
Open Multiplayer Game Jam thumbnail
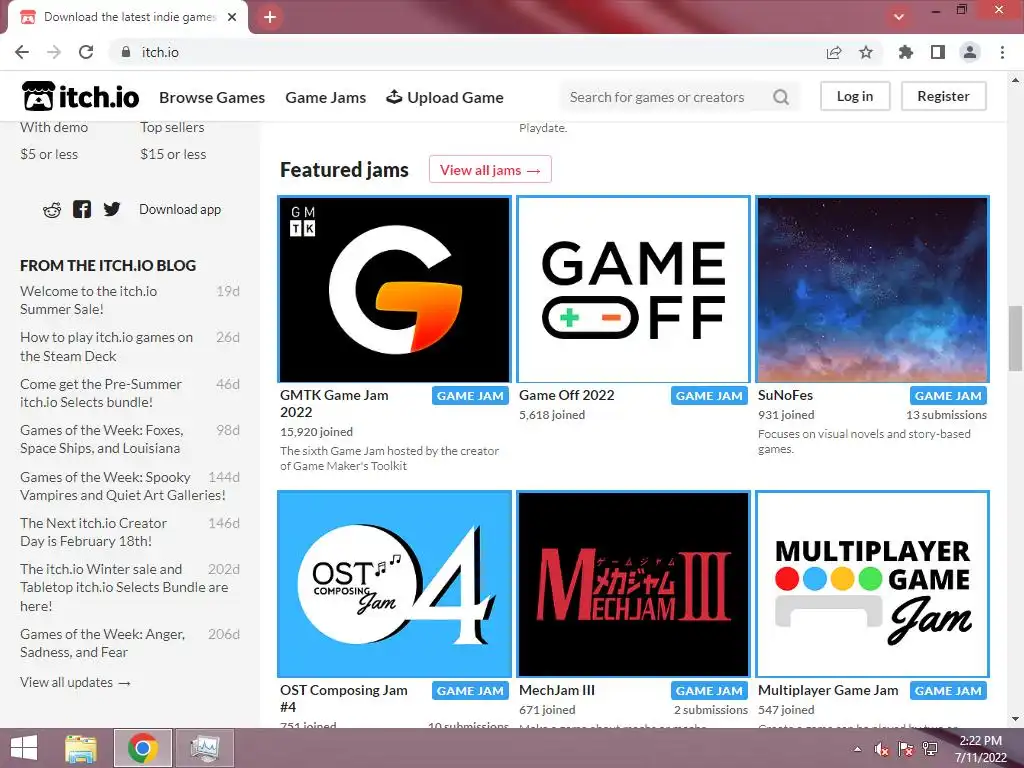[x=872, y=584]
